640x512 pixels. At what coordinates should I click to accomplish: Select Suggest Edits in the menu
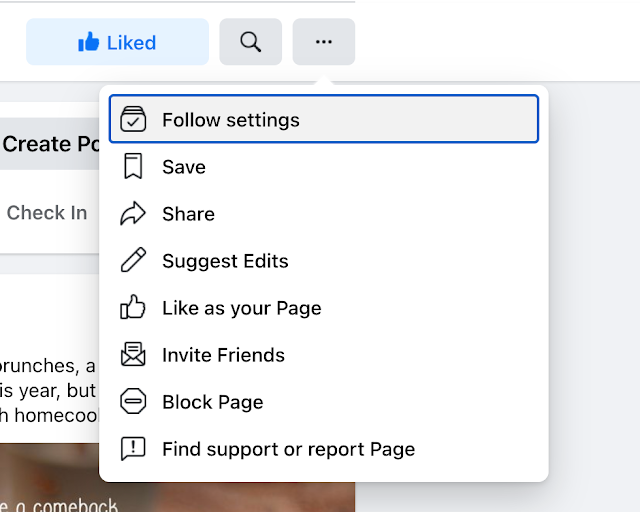coord(225,261)
